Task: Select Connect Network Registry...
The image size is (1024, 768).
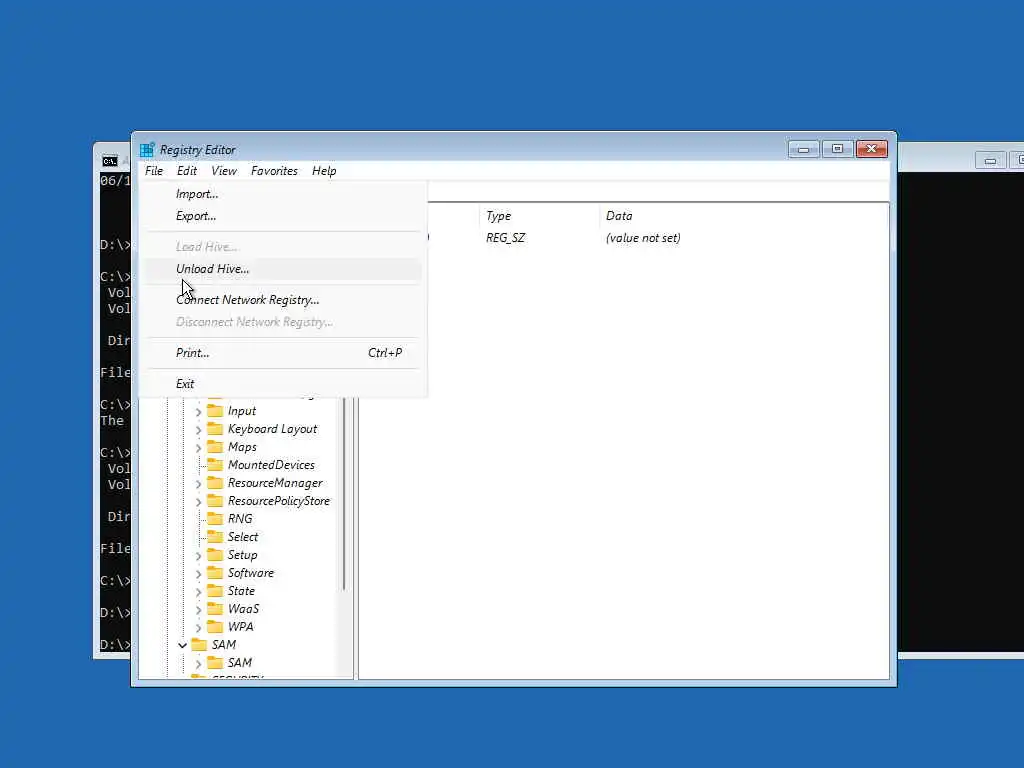Action: coord(283,300)
